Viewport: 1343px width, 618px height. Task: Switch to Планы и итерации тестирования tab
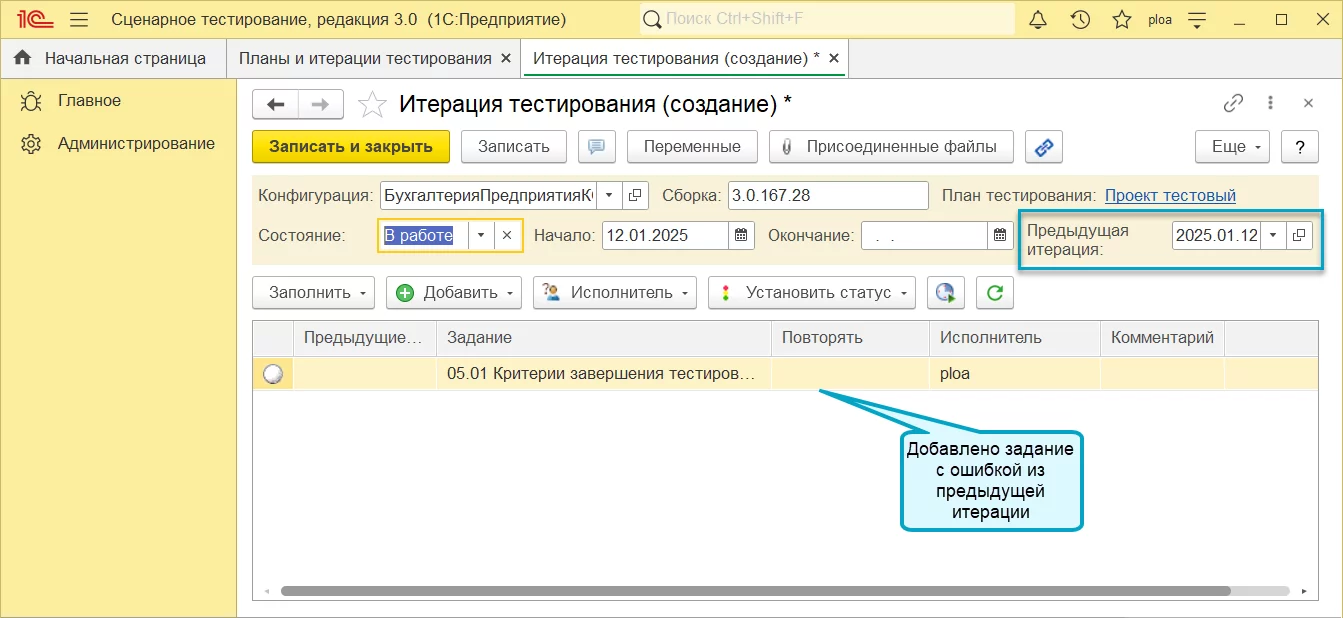pos(365,58)
